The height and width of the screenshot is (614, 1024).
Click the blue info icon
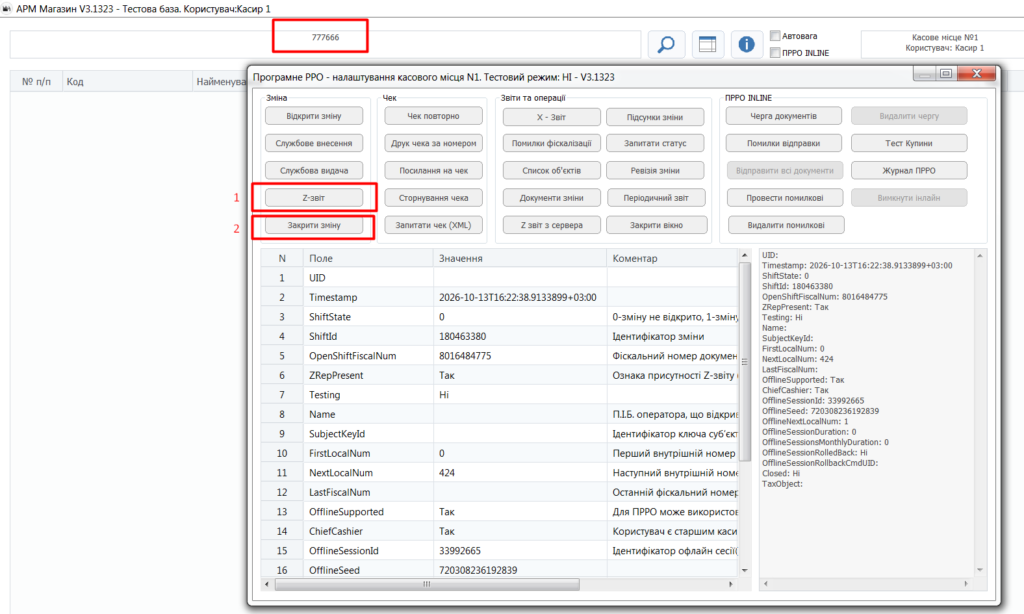pyautogui.click(x=746, y=44)
